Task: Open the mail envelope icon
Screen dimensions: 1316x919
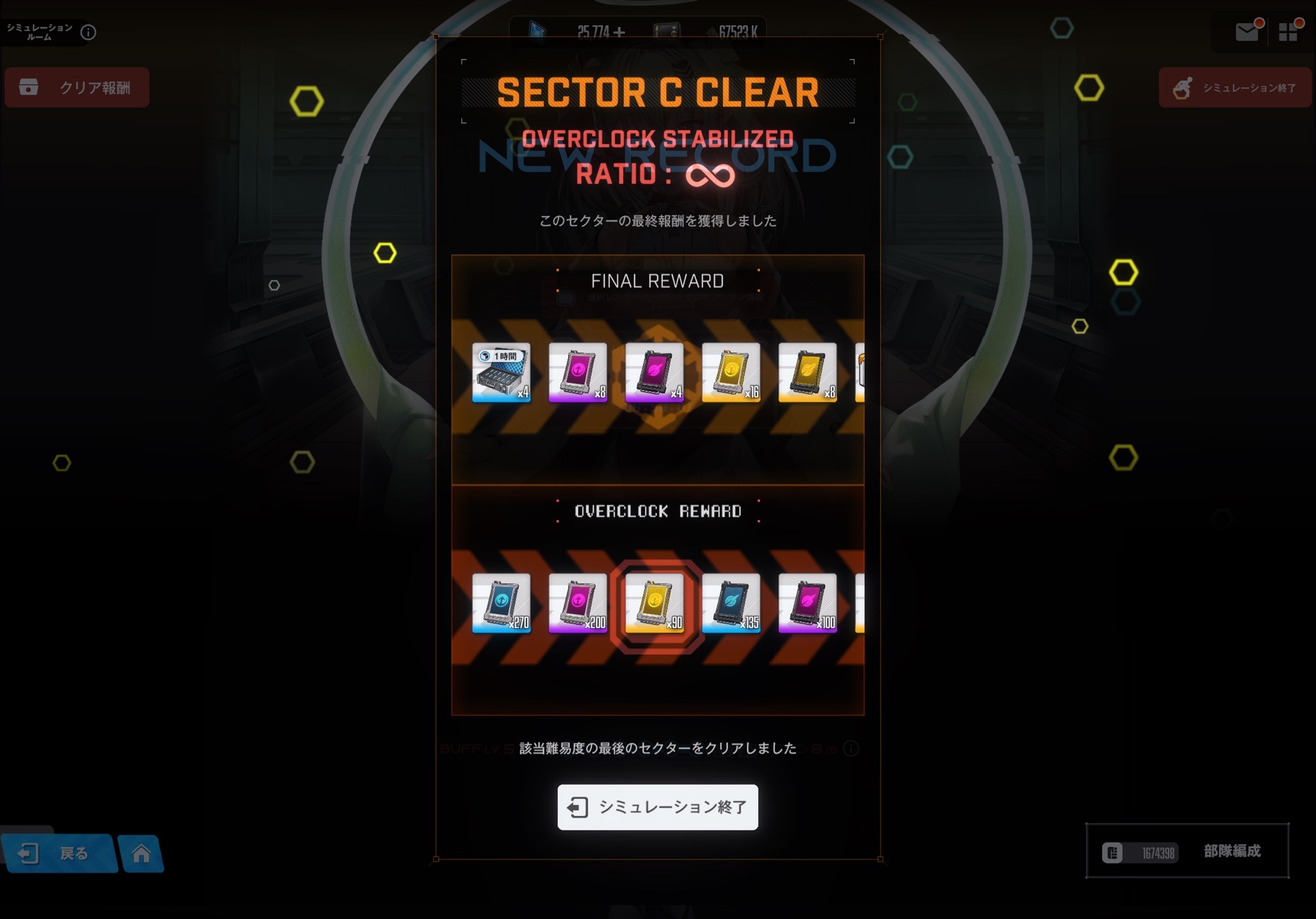Action: [x=1247, y=32]
